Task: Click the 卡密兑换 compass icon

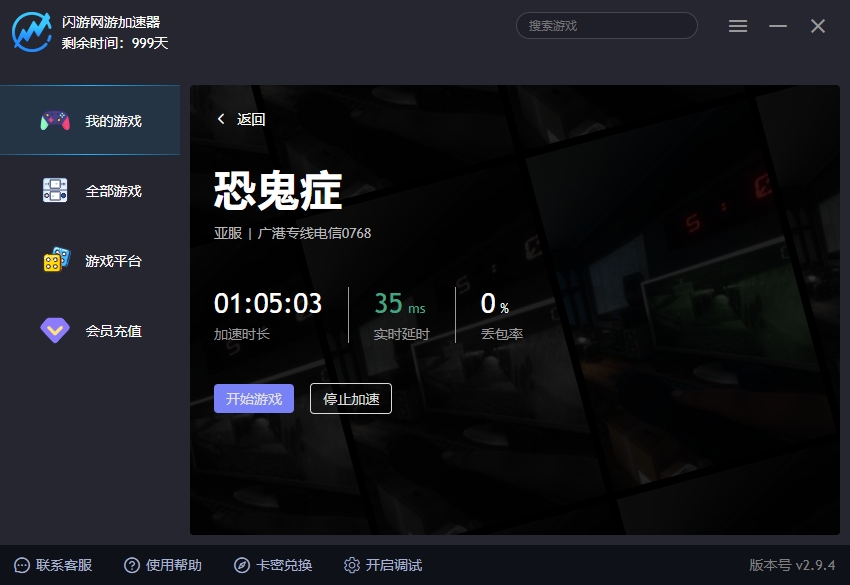Action: click(x=242, y=565)
